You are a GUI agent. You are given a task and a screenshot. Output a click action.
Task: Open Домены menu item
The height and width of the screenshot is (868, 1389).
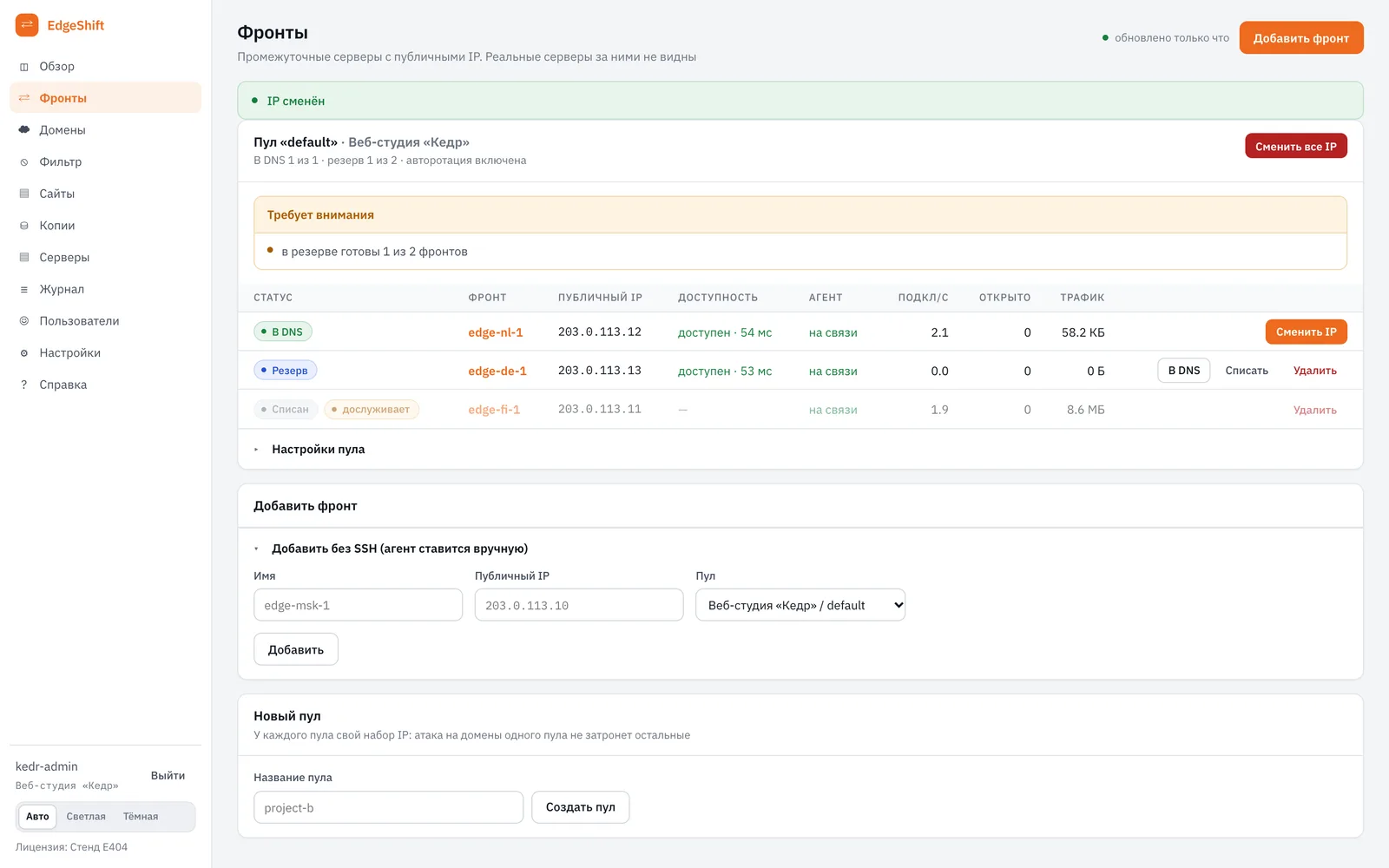pos(105,130)
